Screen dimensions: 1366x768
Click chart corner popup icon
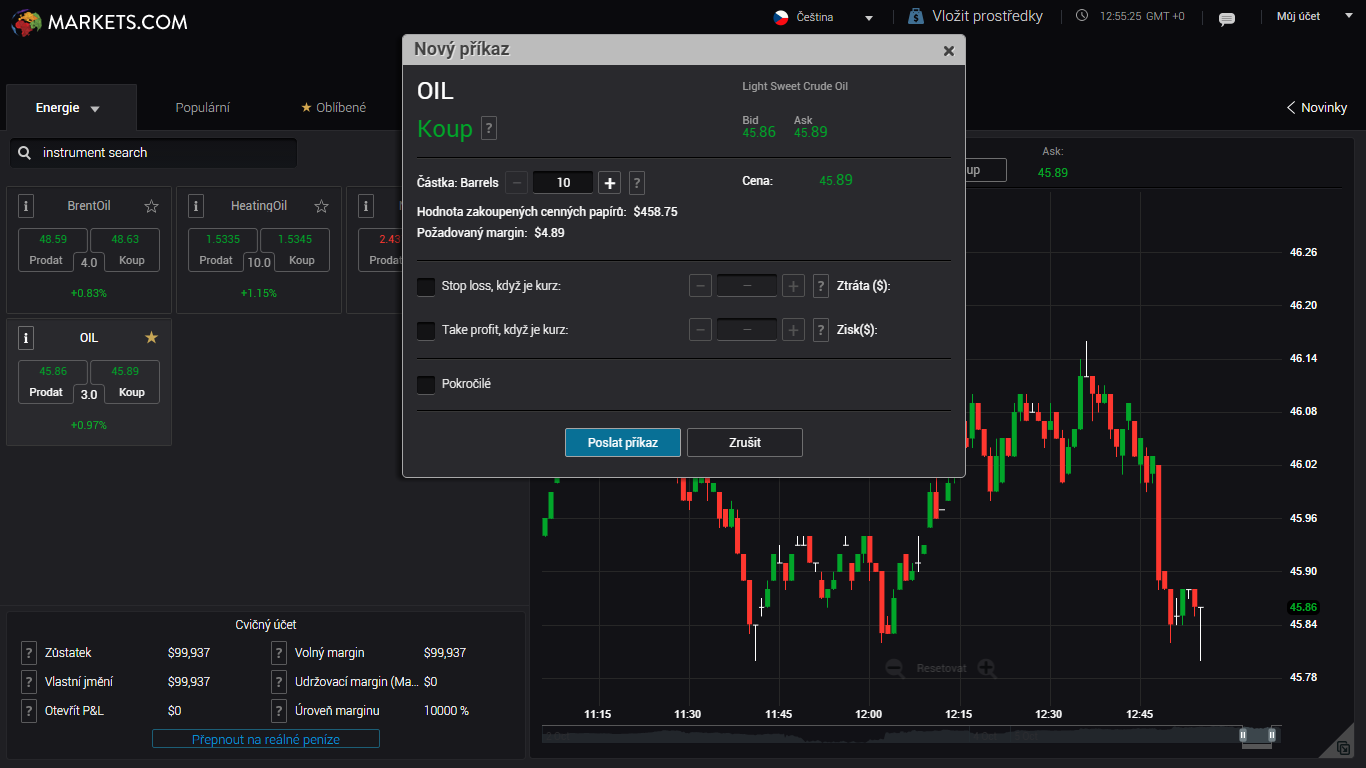pyautogui.click(x=1343, y=747)
